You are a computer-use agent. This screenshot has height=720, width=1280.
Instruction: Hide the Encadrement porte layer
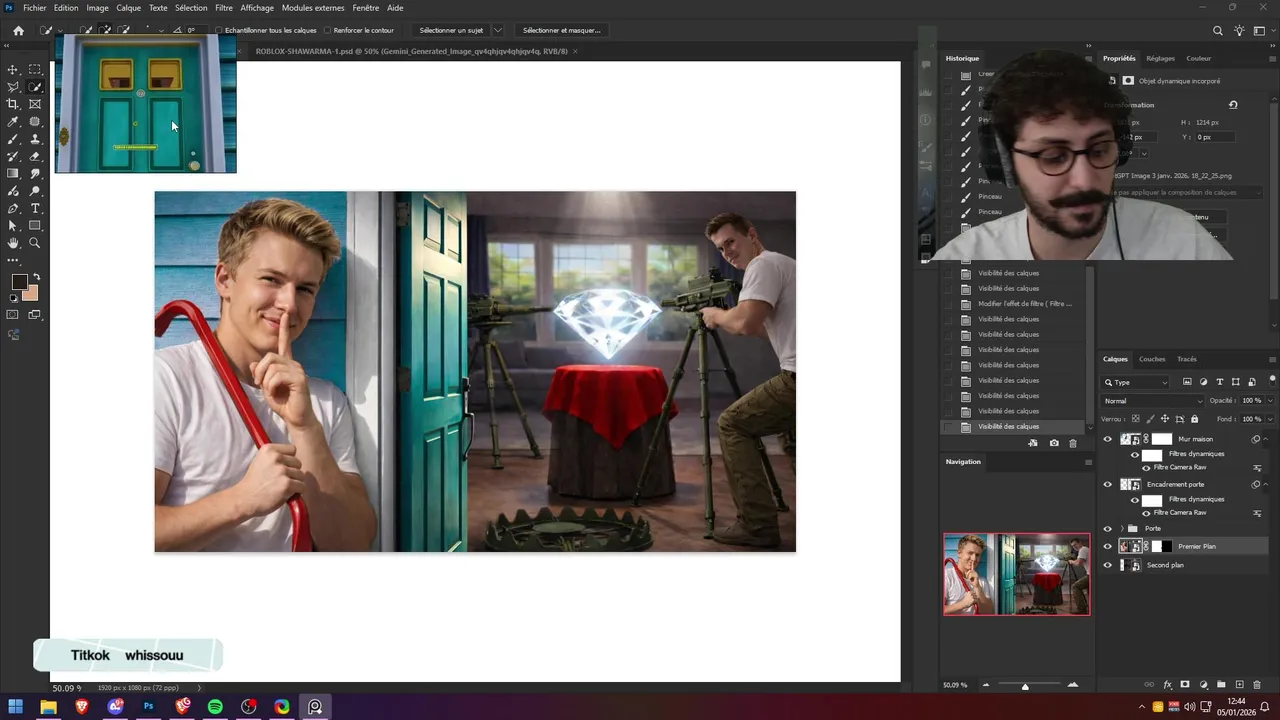[1107, 484]
